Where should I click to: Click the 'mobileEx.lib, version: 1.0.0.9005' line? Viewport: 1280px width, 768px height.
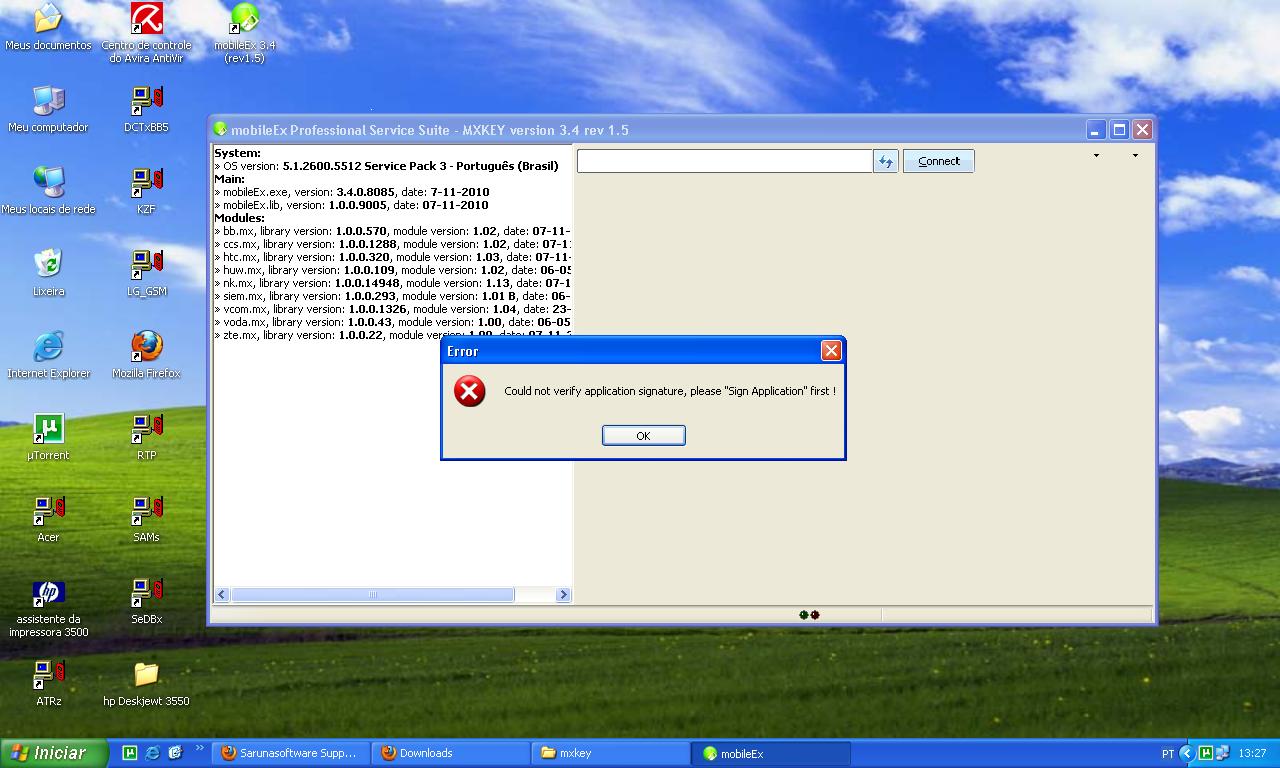click(x=351, y=205)
